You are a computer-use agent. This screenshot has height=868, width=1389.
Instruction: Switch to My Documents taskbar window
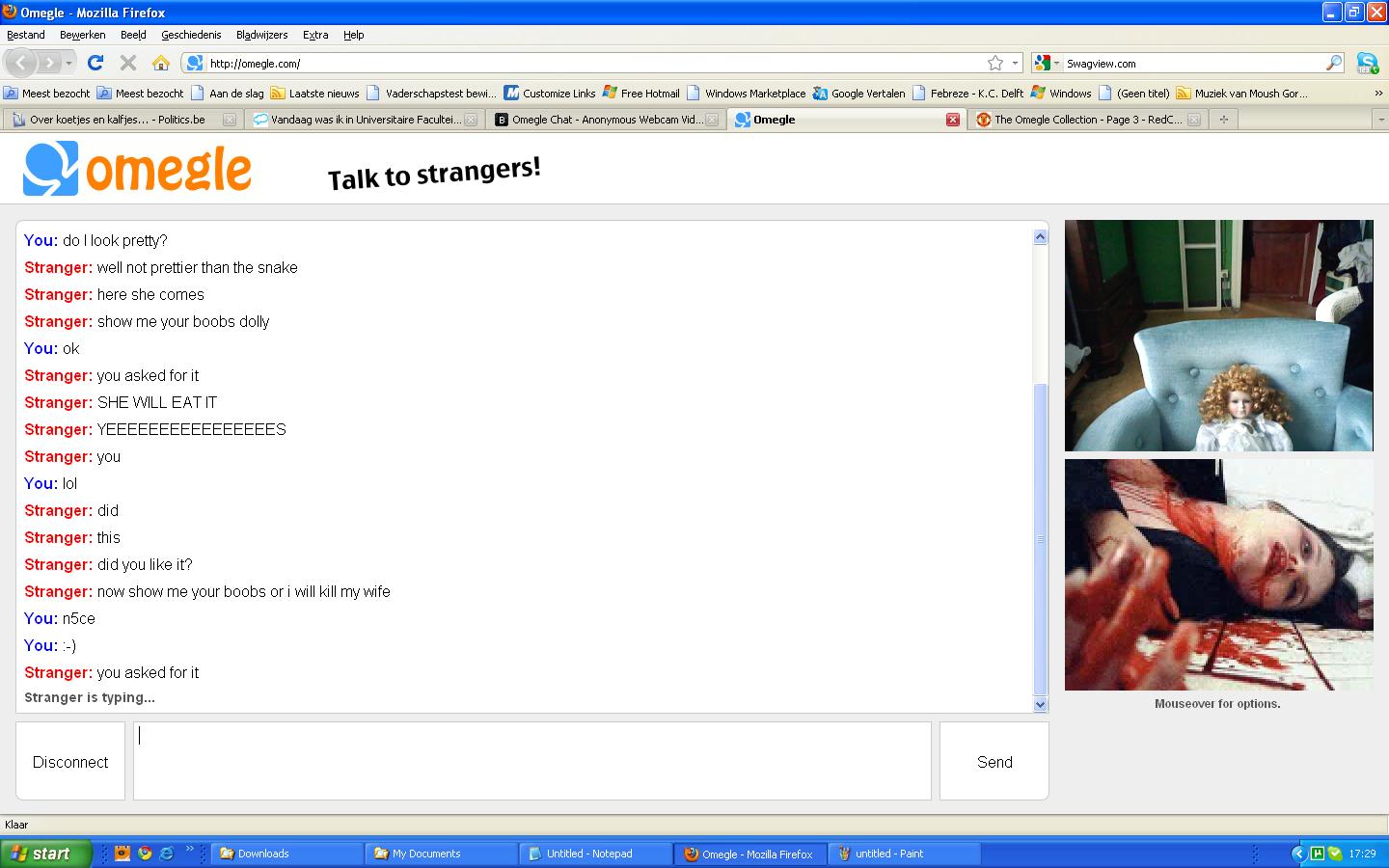coord(442,854)
